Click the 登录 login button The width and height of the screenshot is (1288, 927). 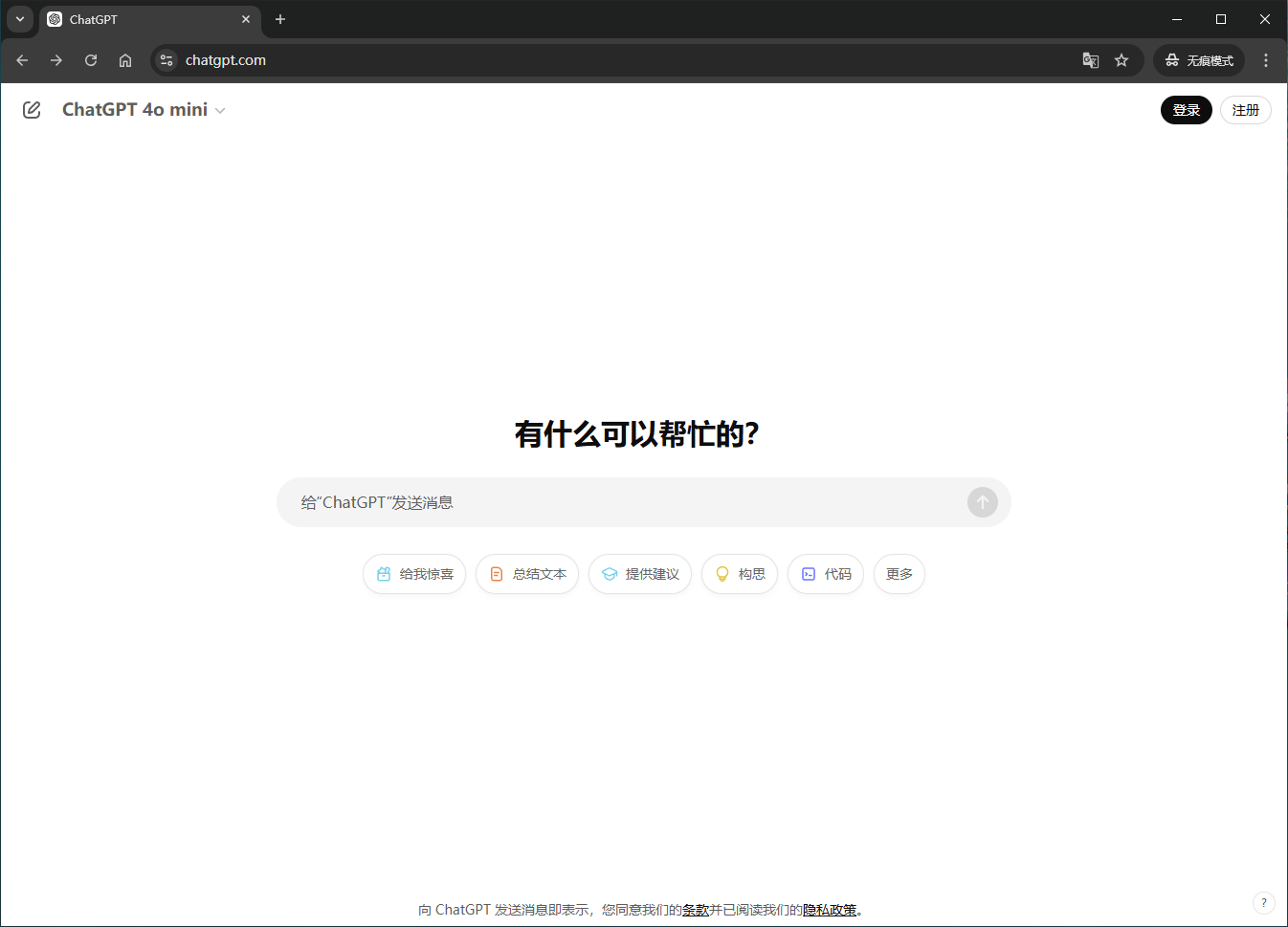click(x=1186, y=110)
